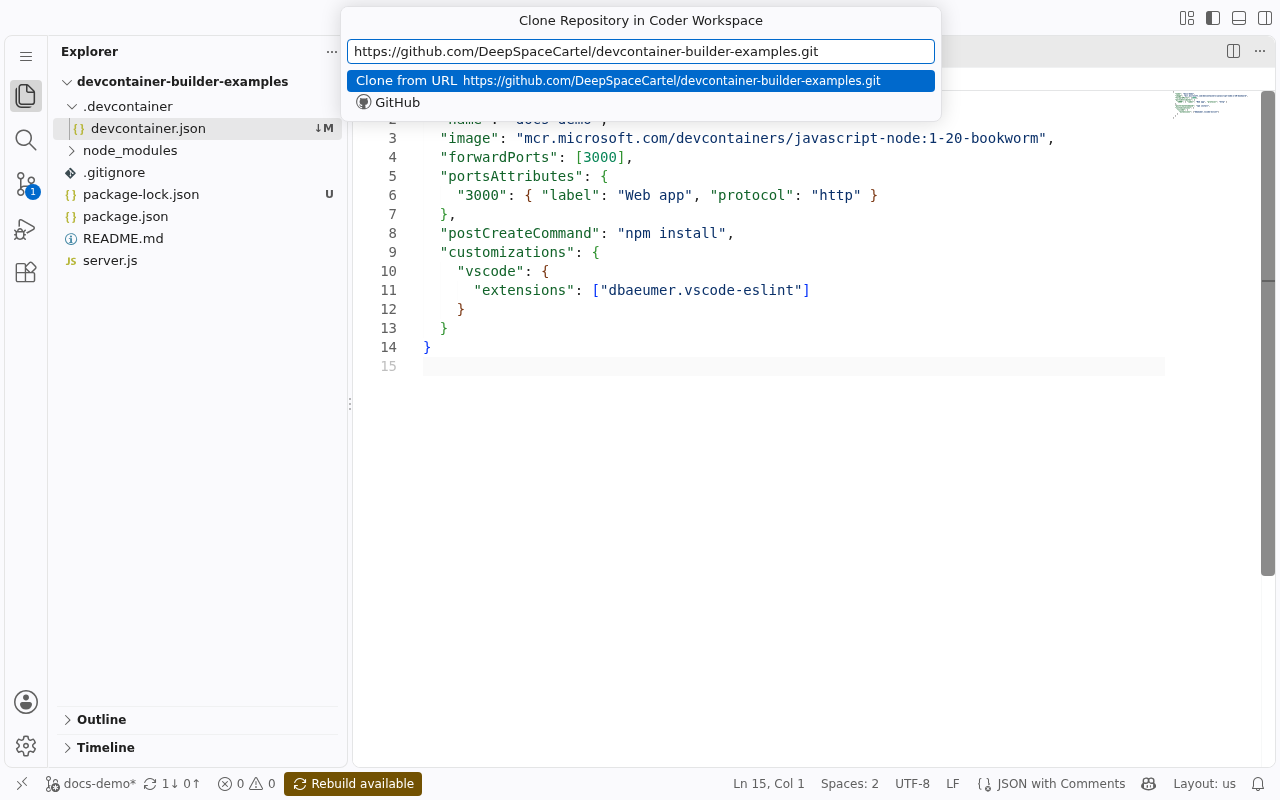This screenshot has height=800, width=1280.
Task: Split the editor to the right
Action: point(1234,51)
